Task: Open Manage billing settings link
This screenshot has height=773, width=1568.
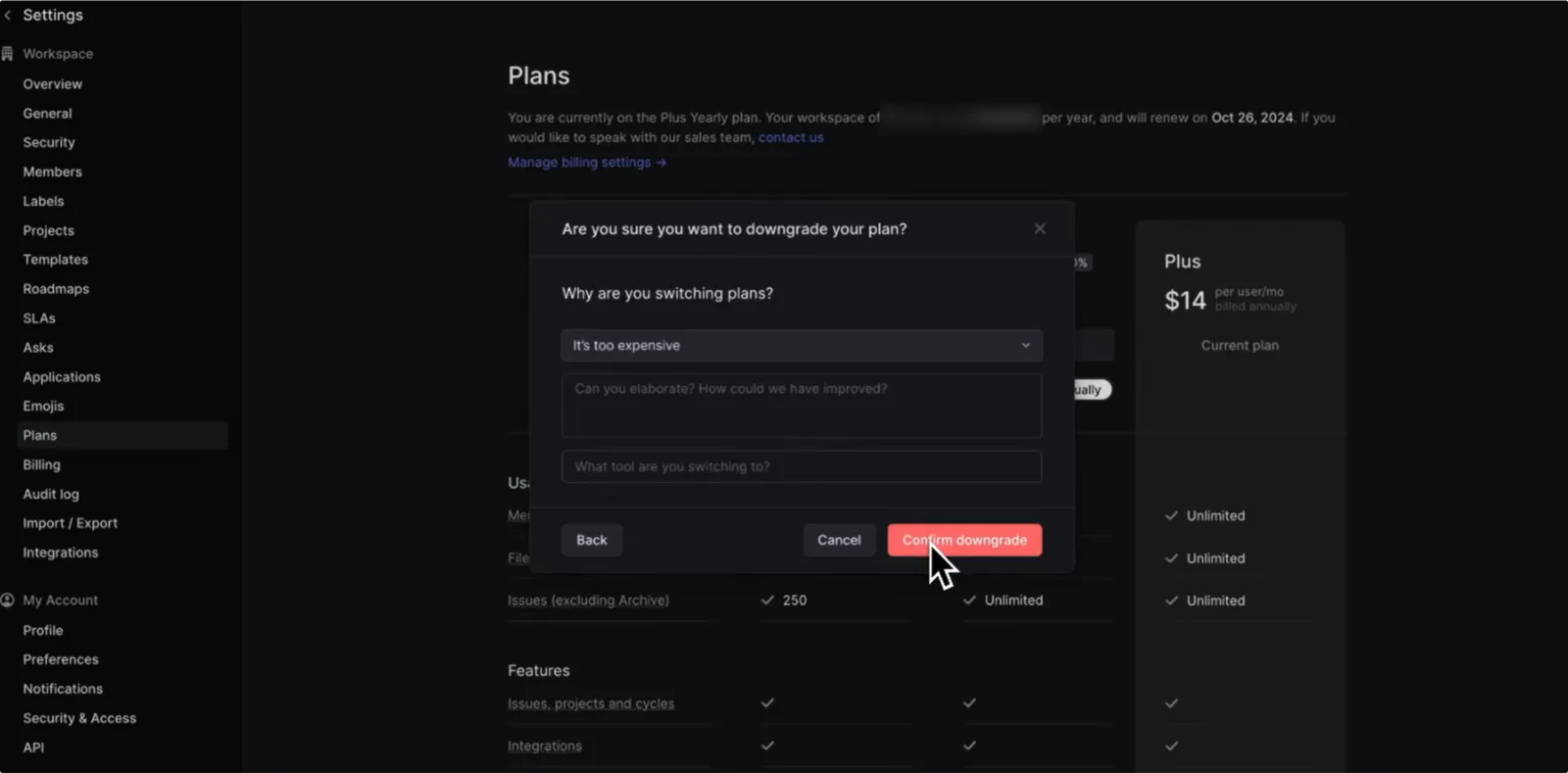Action: point(587,163)
